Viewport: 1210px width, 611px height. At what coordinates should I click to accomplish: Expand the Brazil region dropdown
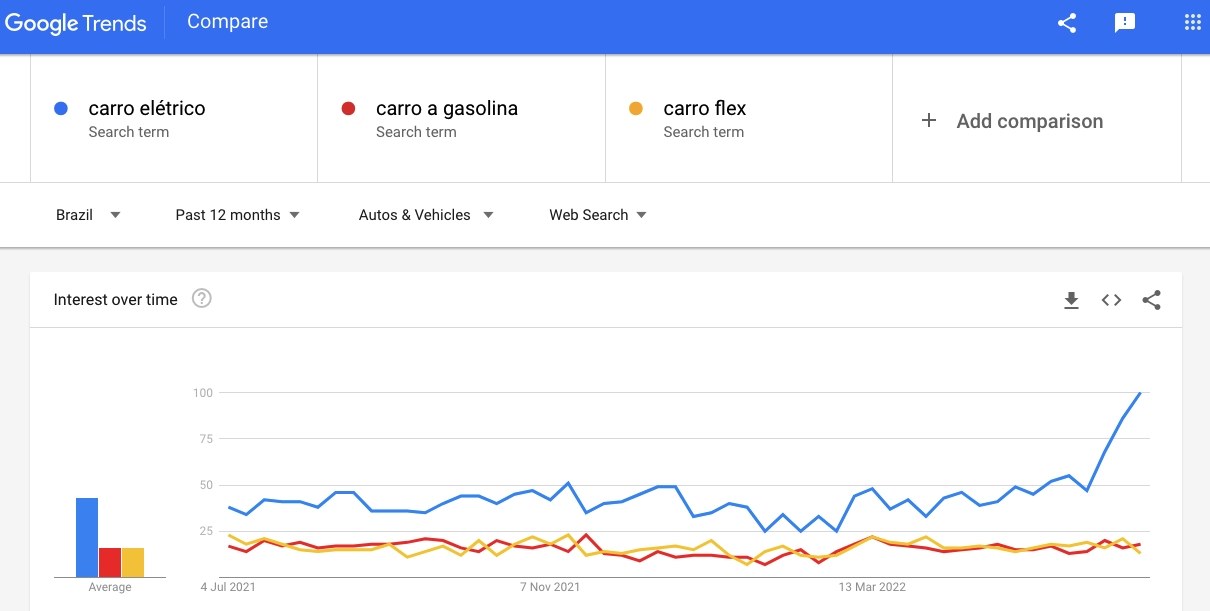(88, 215)
